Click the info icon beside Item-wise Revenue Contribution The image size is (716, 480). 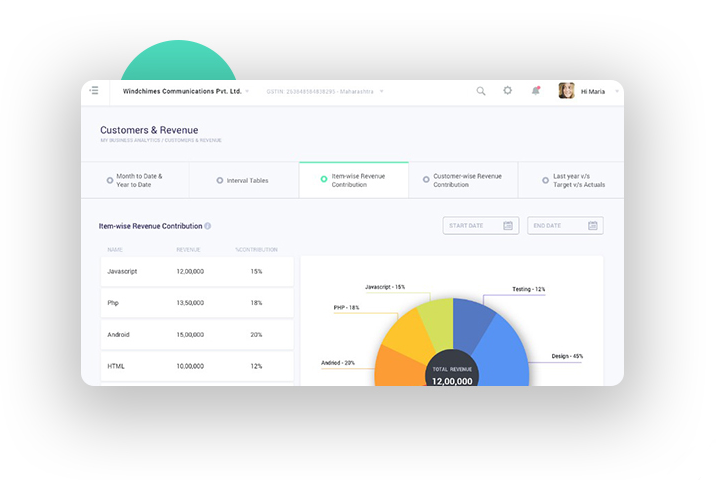coord(208,226)
